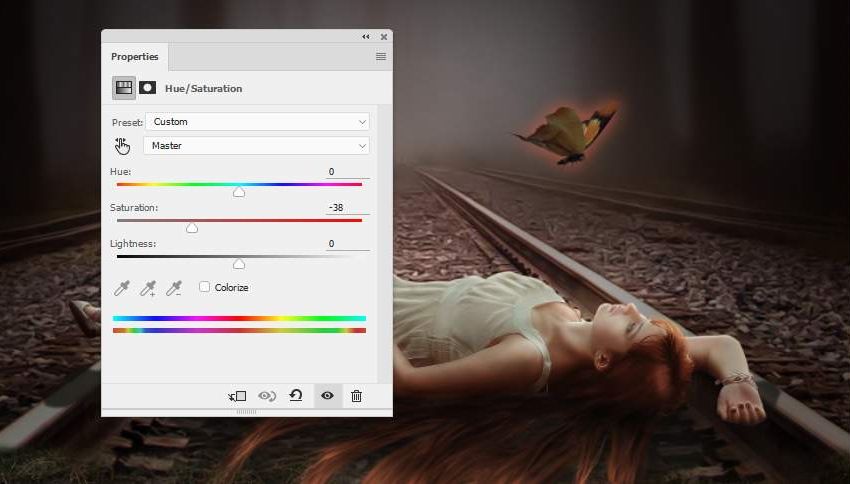Open the Properties panel flyout menu

(381, 57)
